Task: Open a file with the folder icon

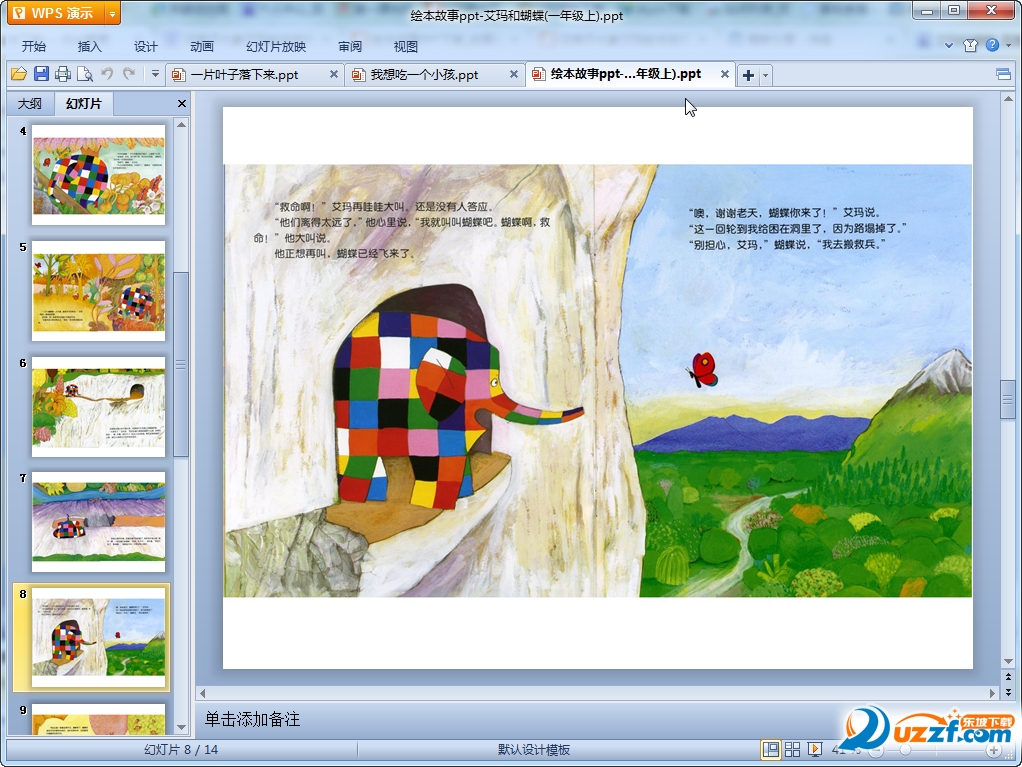Action: pyautogui.click(x=19, y=74)
